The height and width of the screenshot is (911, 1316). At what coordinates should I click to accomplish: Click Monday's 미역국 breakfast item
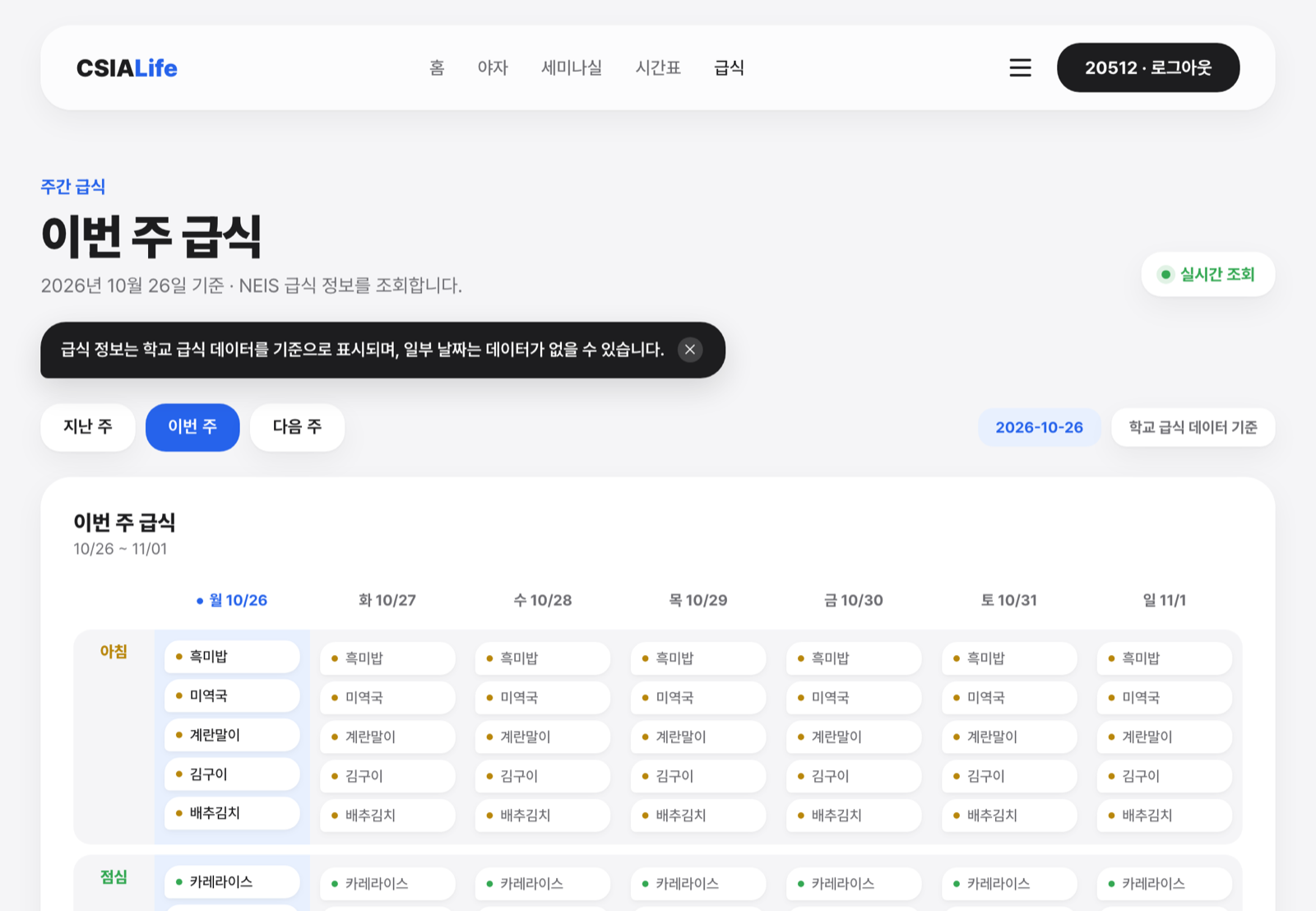[x=232, y=696]
